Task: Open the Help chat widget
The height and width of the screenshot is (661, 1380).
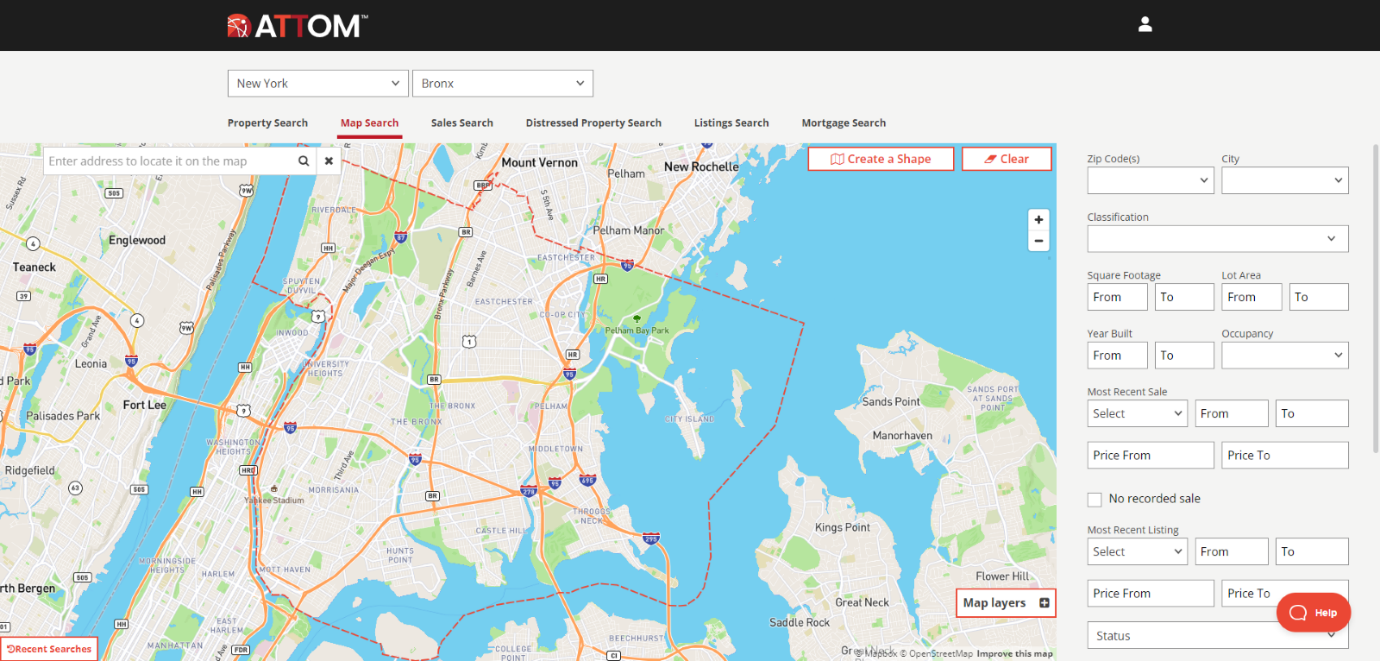Action: 1312,612
